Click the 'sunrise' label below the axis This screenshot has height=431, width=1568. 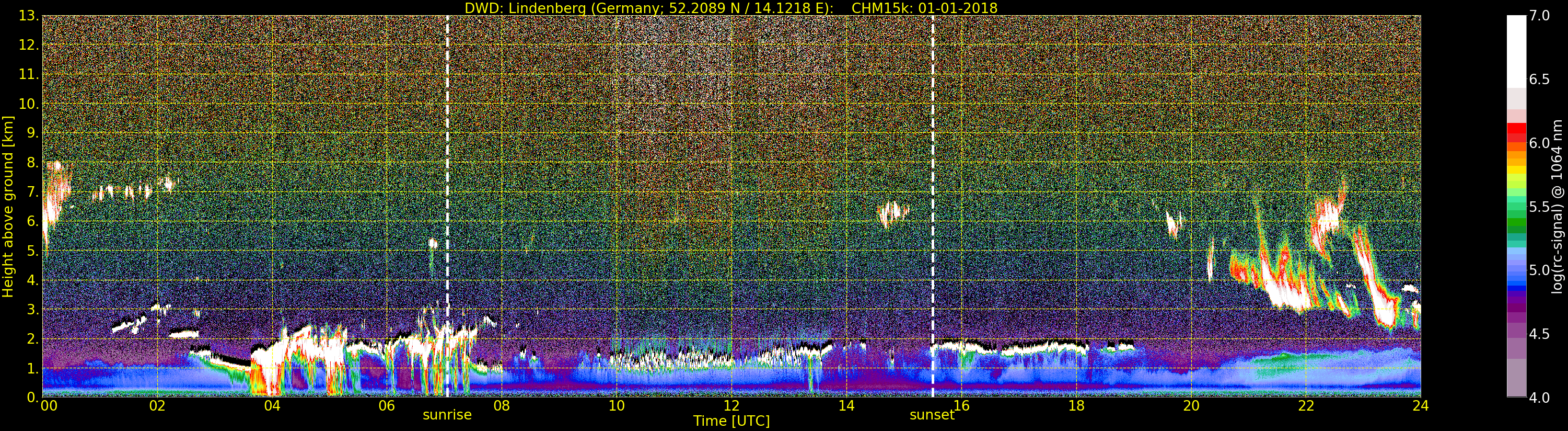coord(447,415)
